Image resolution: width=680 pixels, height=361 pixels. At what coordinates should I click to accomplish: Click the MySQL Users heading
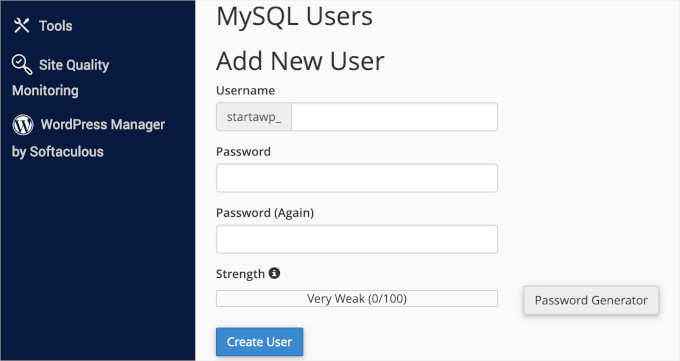click(x=294, y=16)
